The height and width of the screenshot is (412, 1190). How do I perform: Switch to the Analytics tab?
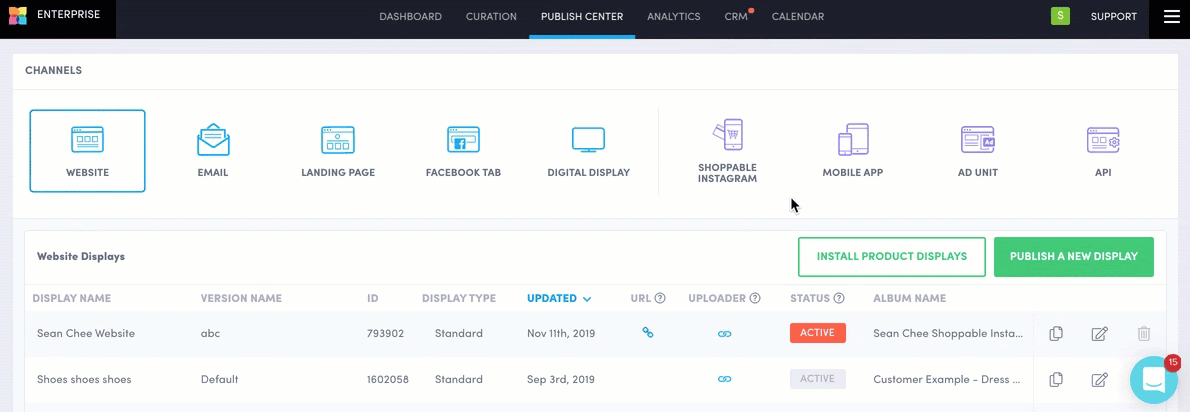(x=673, y=17)
